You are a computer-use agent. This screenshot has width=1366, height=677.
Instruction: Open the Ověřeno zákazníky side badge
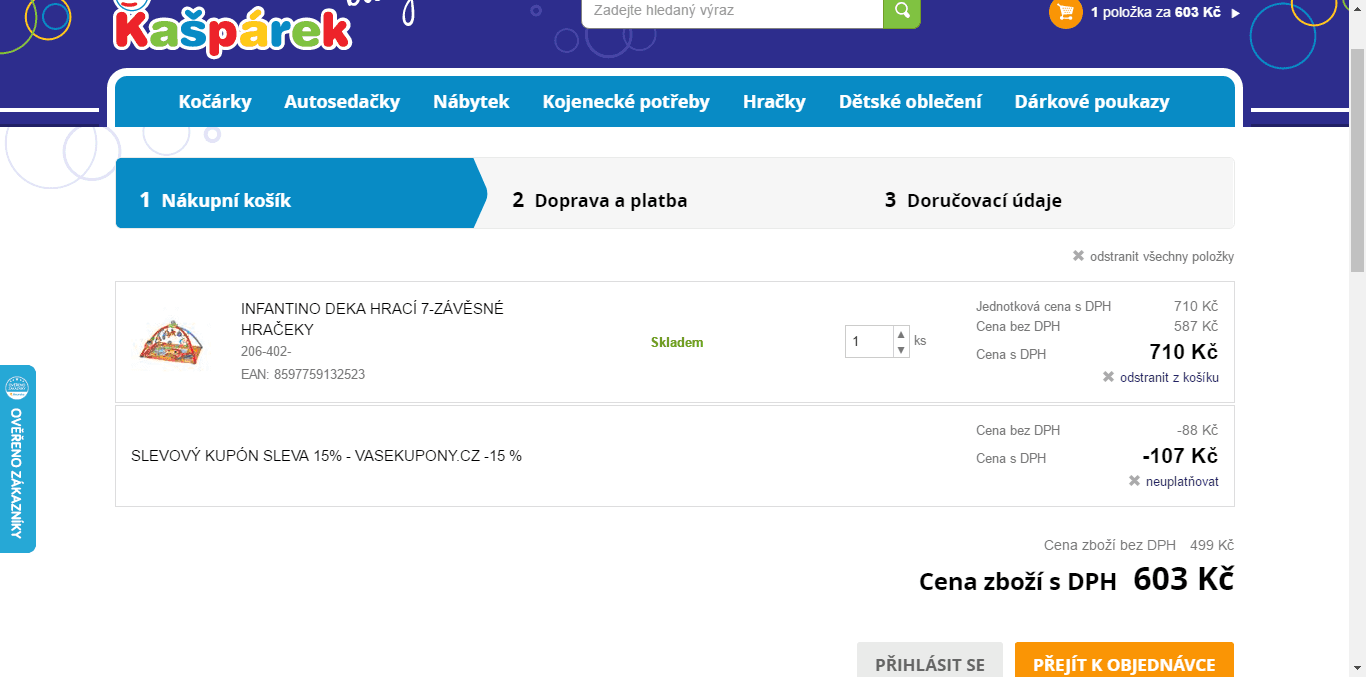pyautogui.click(x=17, y=459)
